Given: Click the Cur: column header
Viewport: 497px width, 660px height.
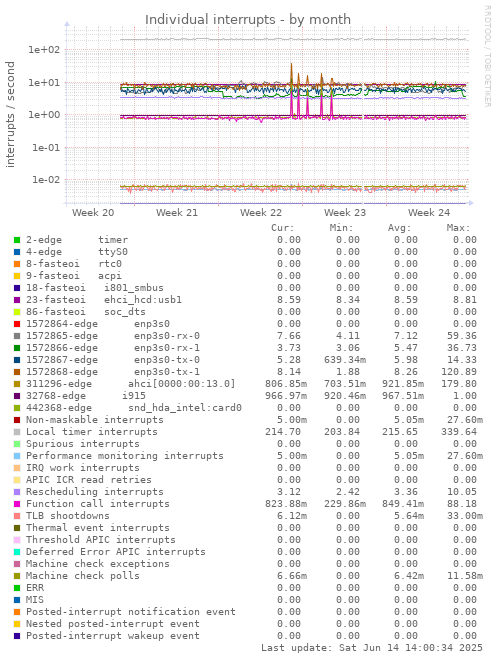Looking at the screenshot, I should click(x=282, y=228).
